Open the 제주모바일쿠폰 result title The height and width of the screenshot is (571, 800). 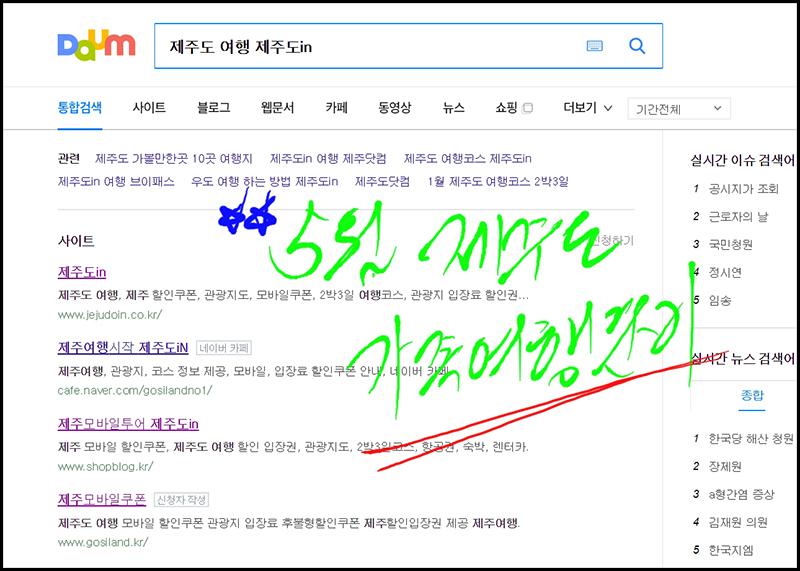click(x=102, y=499)
